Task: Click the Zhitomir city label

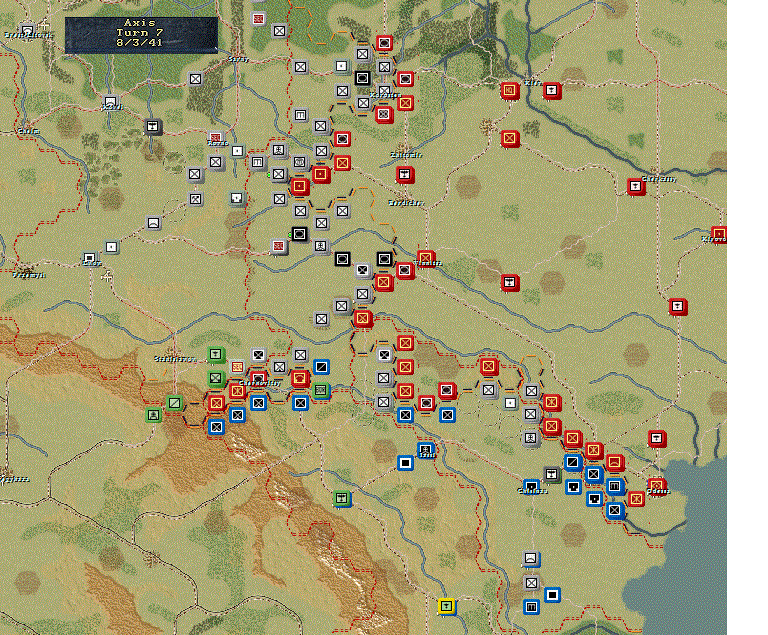Action: click(406, 155)
